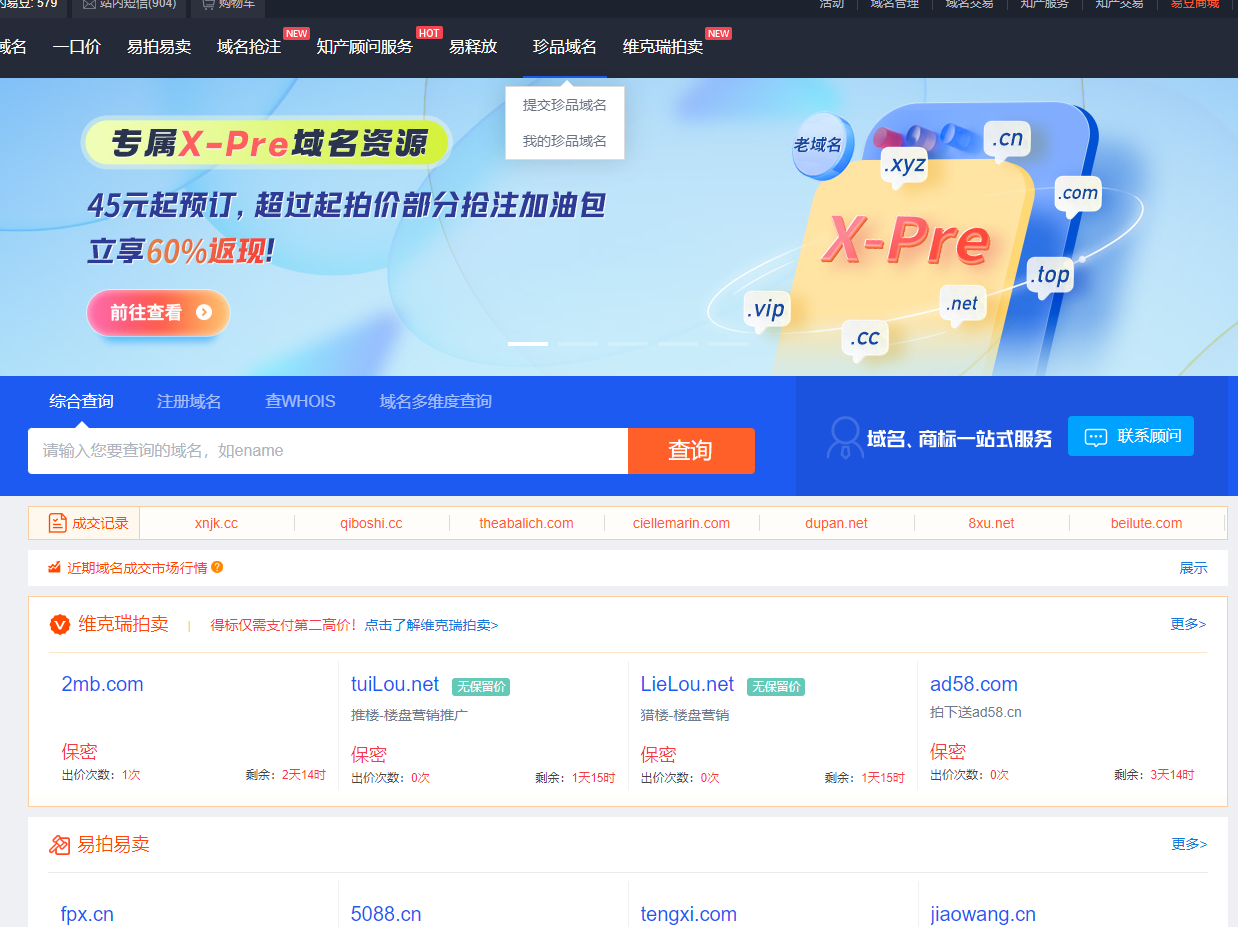Screen dimensions: 1238x927
Task: Select the third banner carousel indicator
Action: click(x=628, y=344)
